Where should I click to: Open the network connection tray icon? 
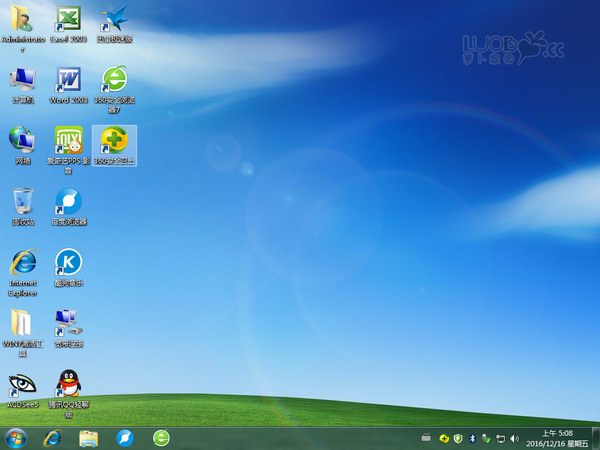[500, 439]
